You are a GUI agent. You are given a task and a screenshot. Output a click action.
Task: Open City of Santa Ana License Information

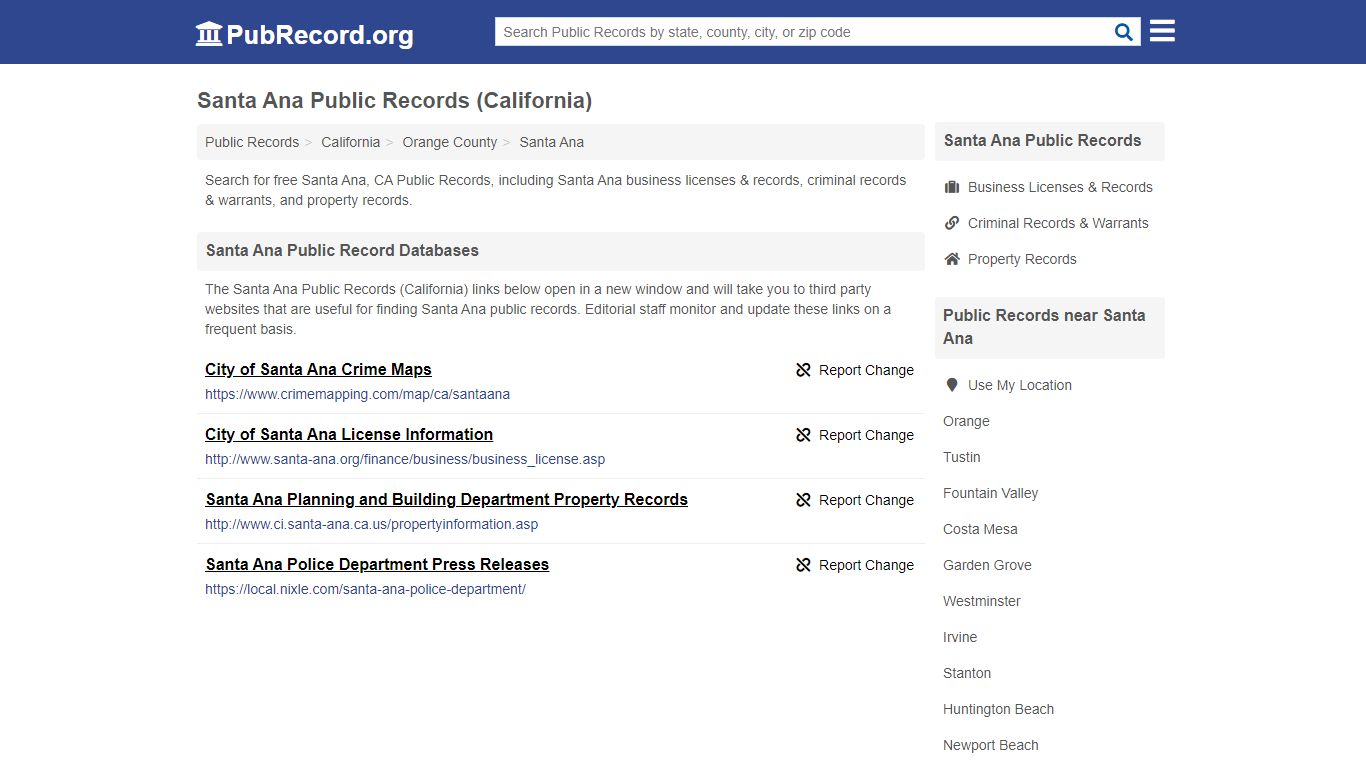(x=349, y=434)
